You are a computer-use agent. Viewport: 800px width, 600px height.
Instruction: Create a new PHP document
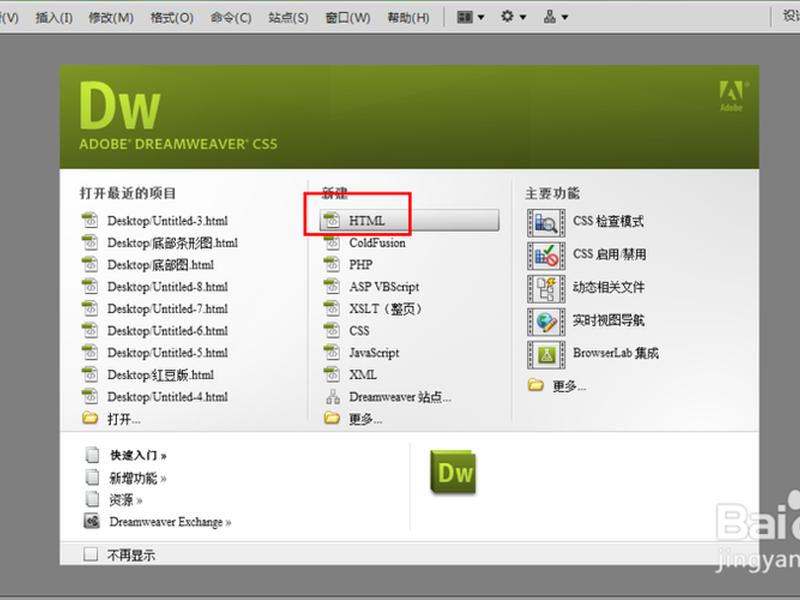tap(361, 265)
